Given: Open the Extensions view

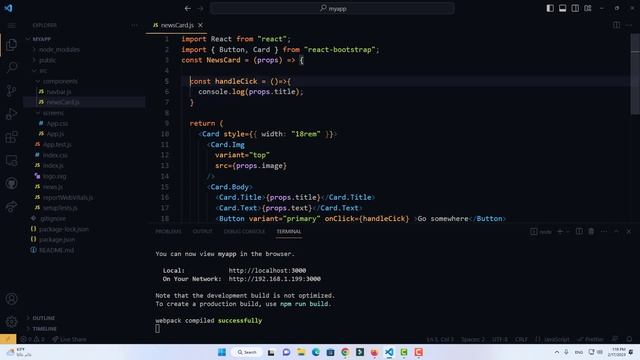Looking at the screenshot, I should (11, 137).
